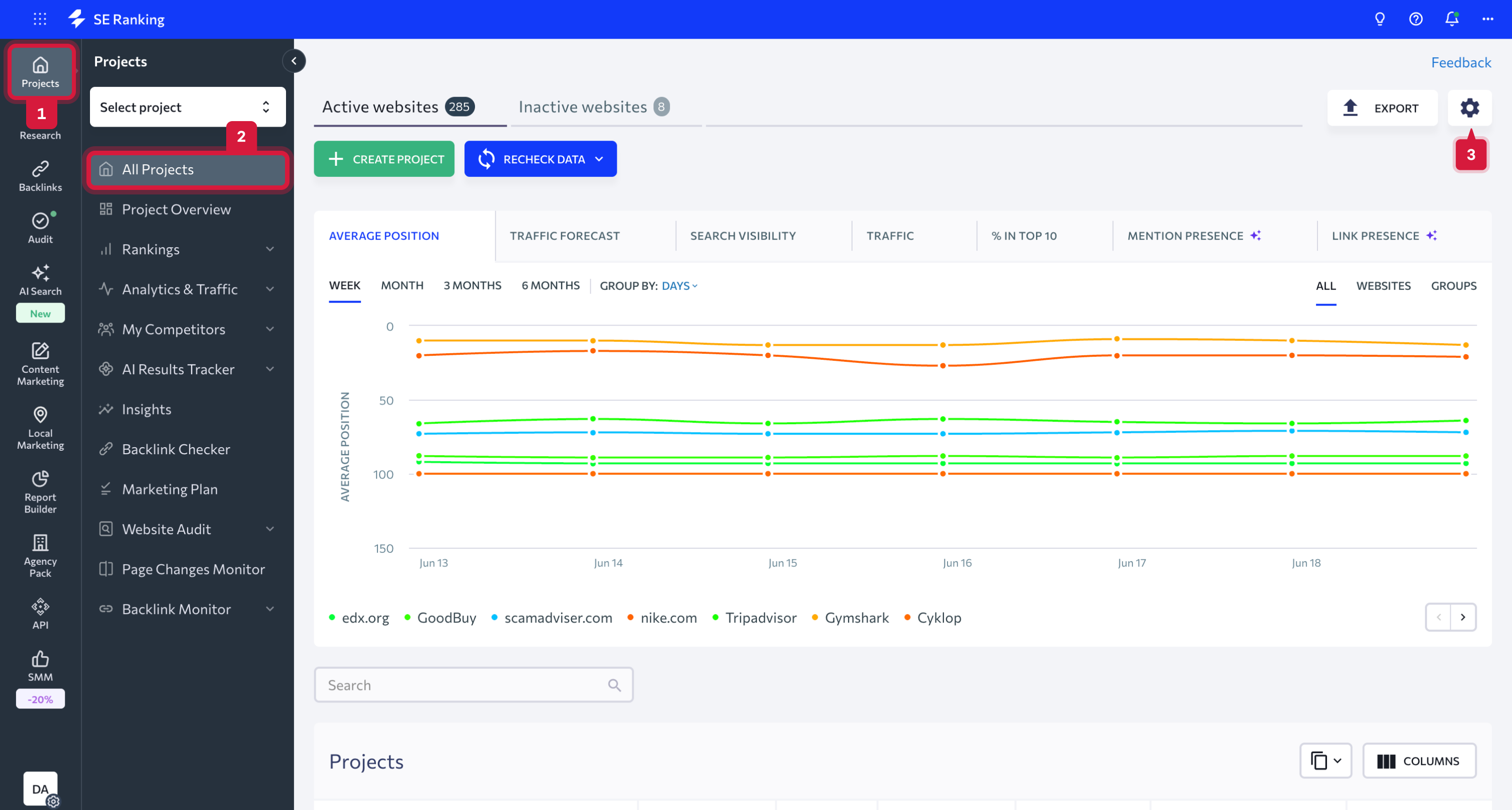Toggle edx.org legend series
Viewport: 1512px width, 810px height.
tap(358, 618)
